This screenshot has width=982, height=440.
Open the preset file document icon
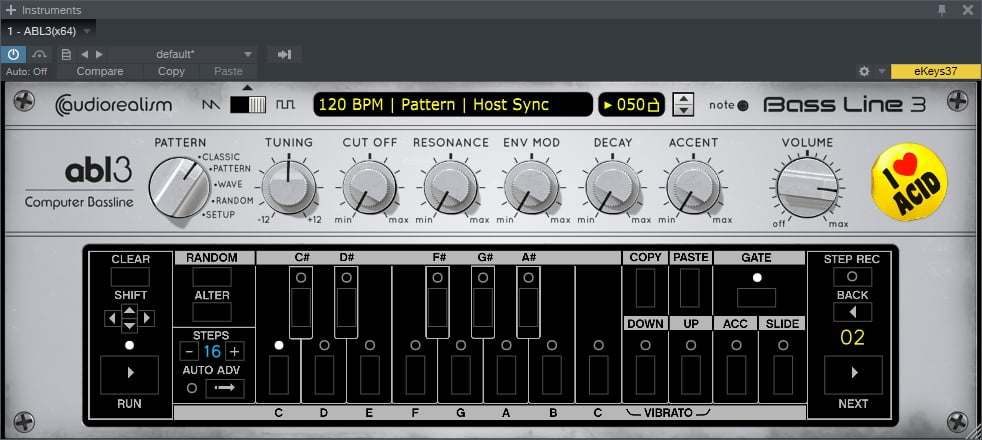click(x=66, y=54)
